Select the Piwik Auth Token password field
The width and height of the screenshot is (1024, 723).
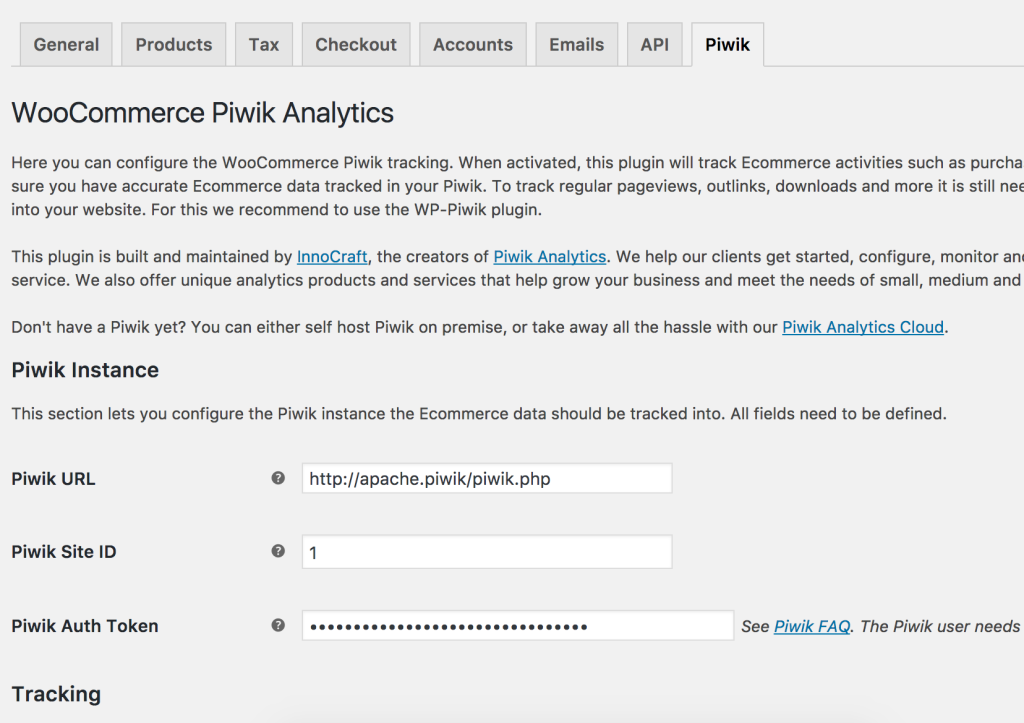(x=517, y=626)
